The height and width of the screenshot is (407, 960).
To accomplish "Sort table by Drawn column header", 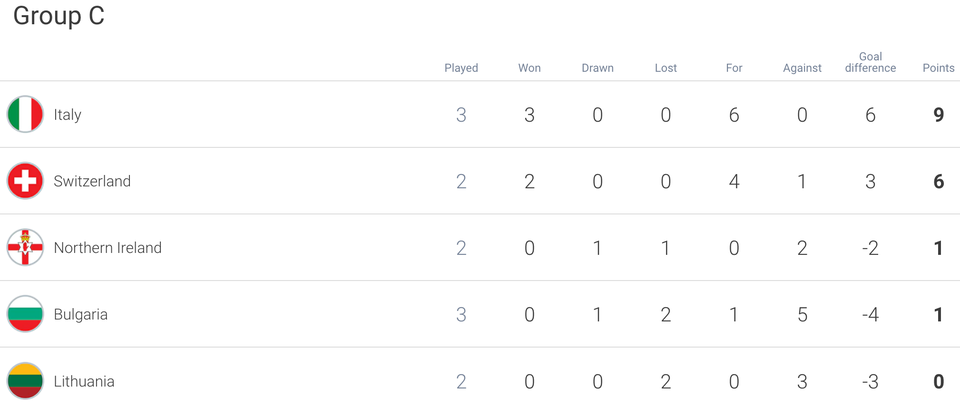I will (x=598, y=68).
